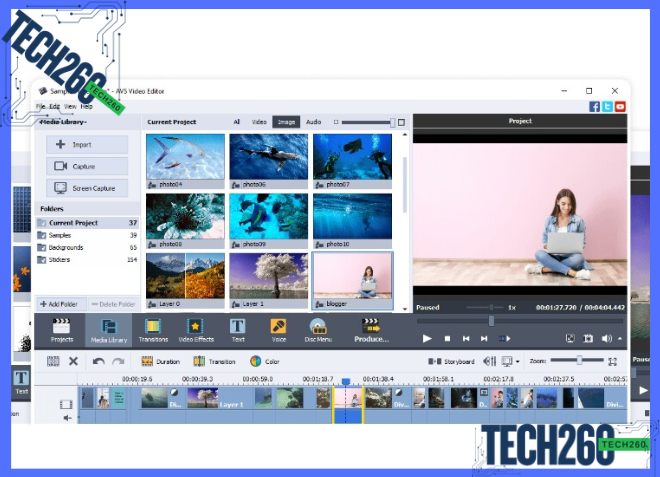Select the Text tool in the toolbar
The height and width of the screenshot is (477, 660).
(237, 329)
